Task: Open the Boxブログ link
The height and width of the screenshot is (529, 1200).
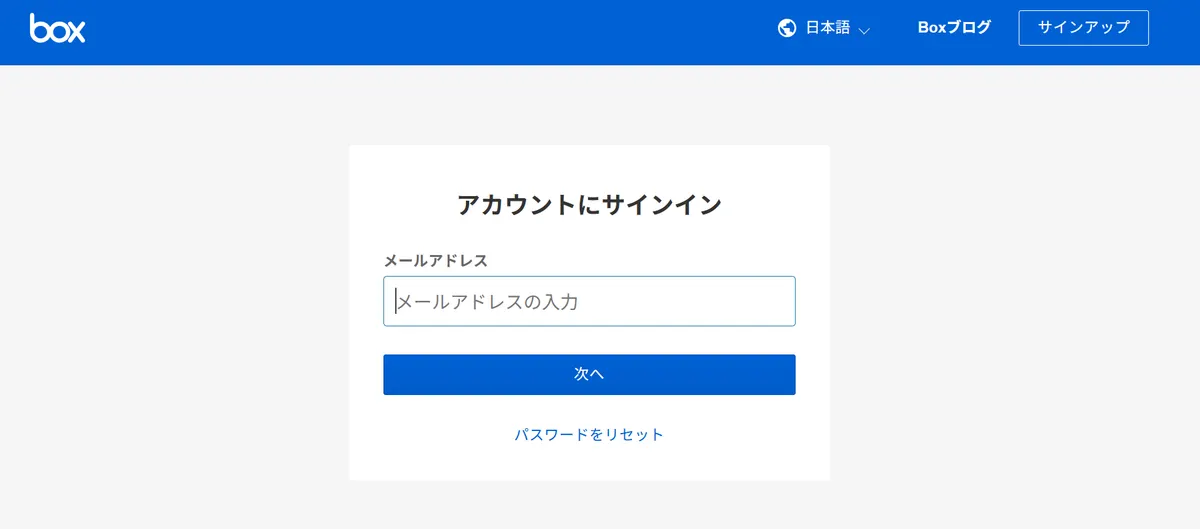Action: click(x=954, y=27)
